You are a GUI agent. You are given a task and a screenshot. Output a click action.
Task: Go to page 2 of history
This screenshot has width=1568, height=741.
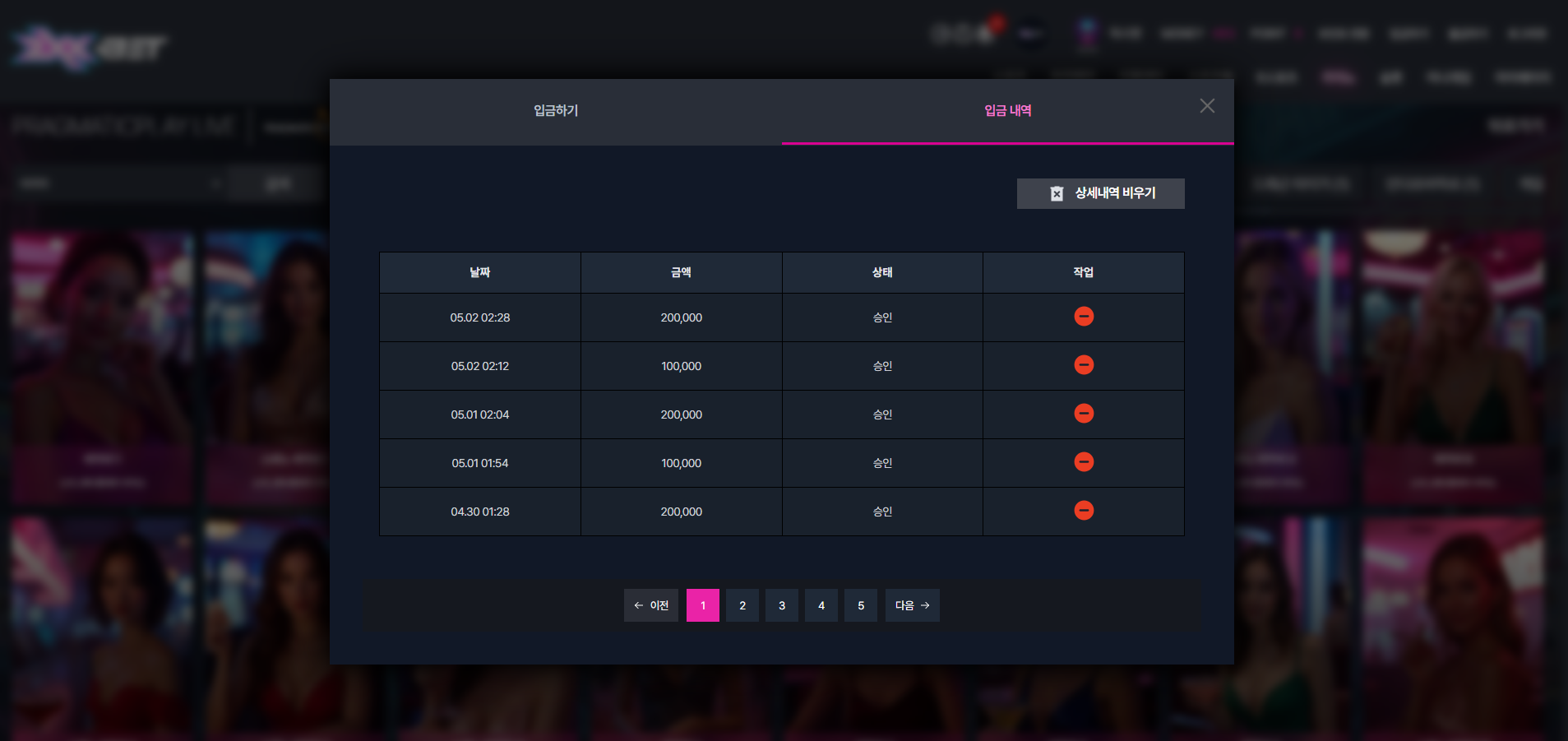[742, 605]
